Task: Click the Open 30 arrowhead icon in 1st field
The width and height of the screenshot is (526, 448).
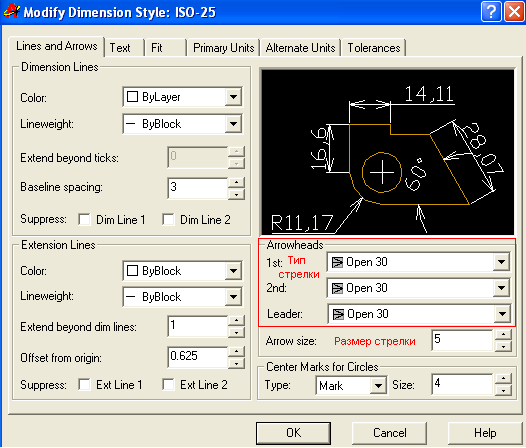Action: (337, 262)
